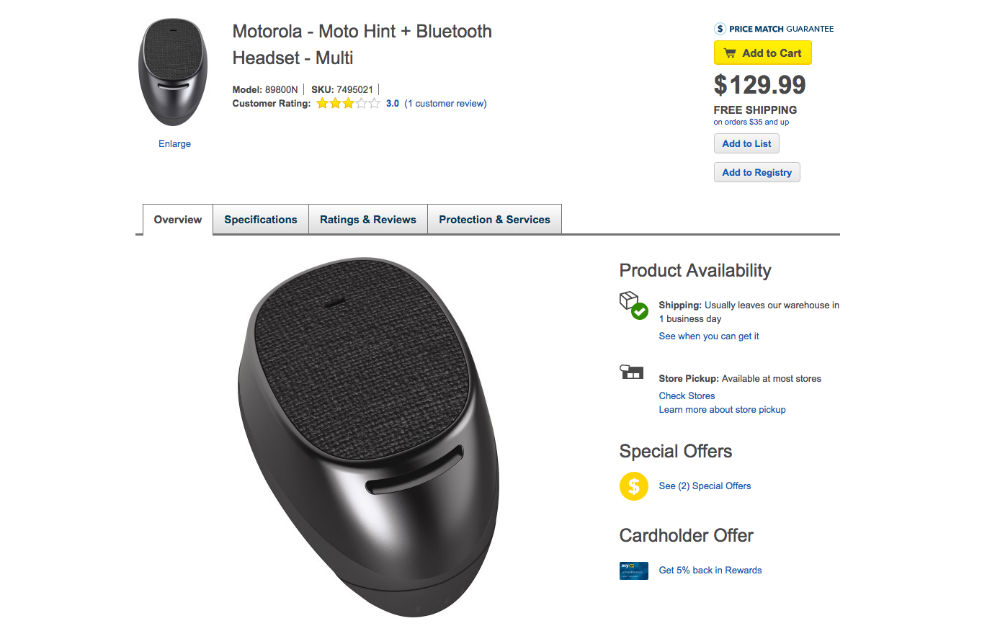The width and height of the screenshot is (1000, 626).
Task: Click the customer rating stars
Action: coord(347,103)
